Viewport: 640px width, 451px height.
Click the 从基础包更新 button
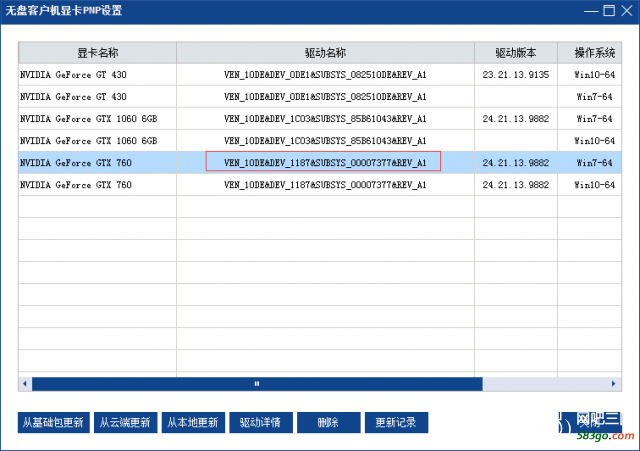click(53, 422)
